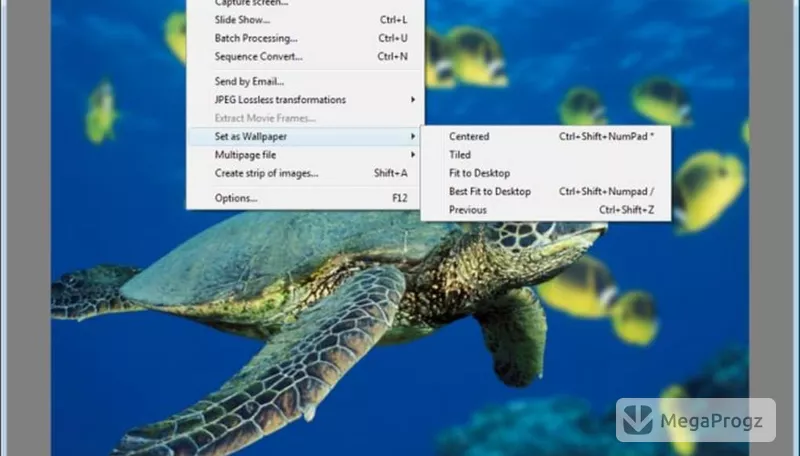Select Set as Wallpaper menu entry
Viewport: 800px width, 456px height.
coord(305,136)
